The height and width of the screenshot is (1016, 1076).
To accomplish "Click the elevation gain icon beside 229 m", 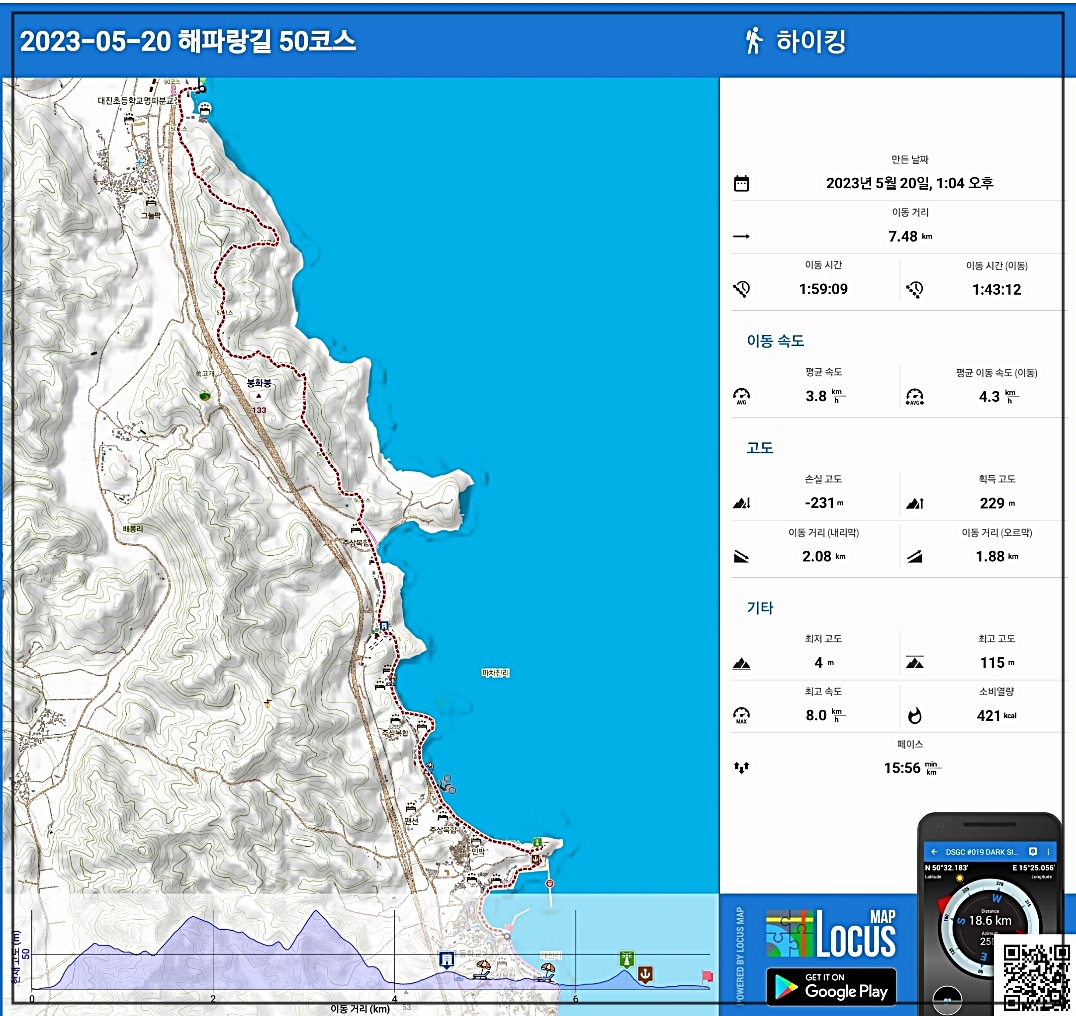I will (914, 504).
